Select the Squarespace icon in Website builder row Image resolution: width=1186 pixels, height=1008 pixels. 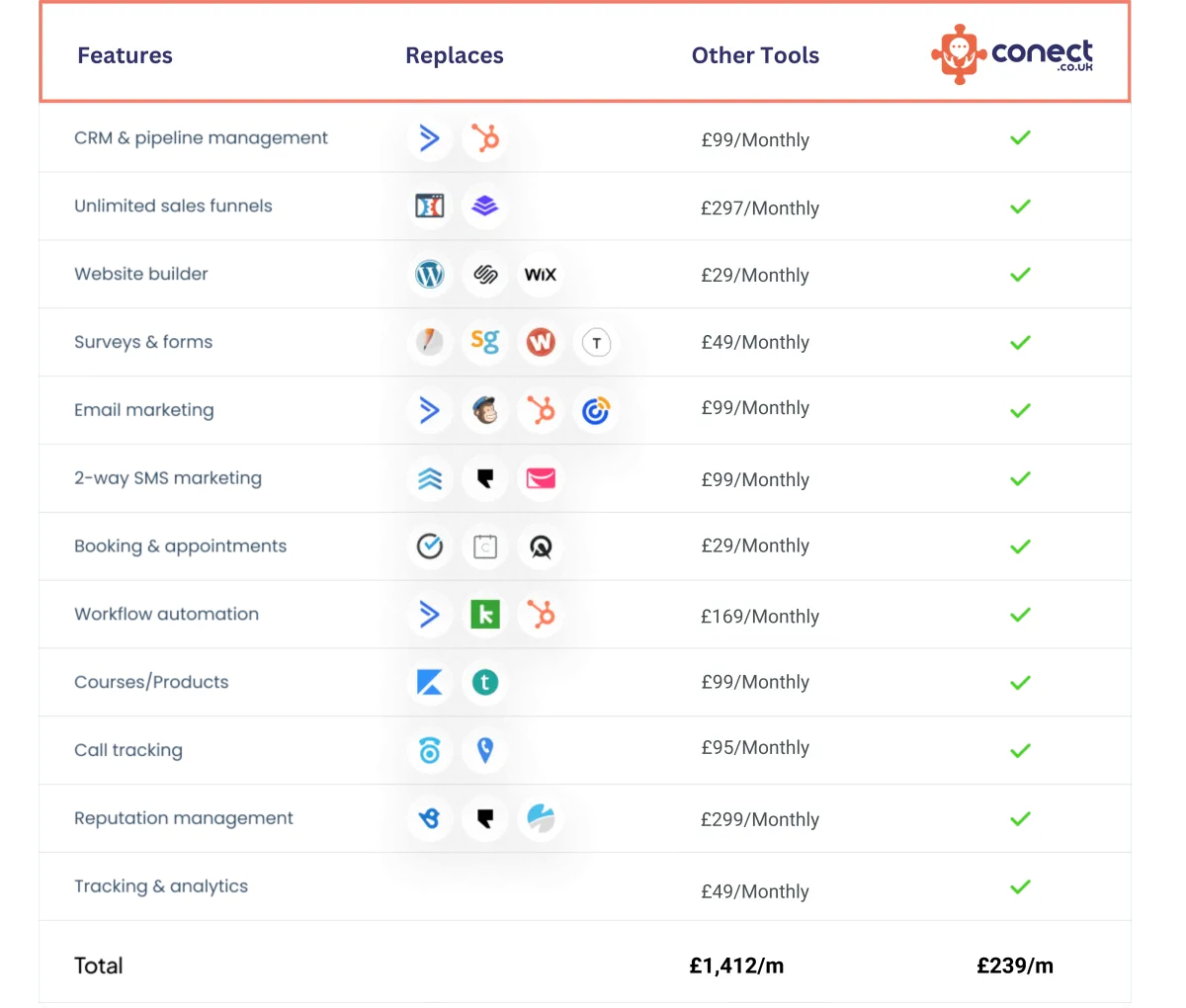pyautogui.click(x=485, y=275)
